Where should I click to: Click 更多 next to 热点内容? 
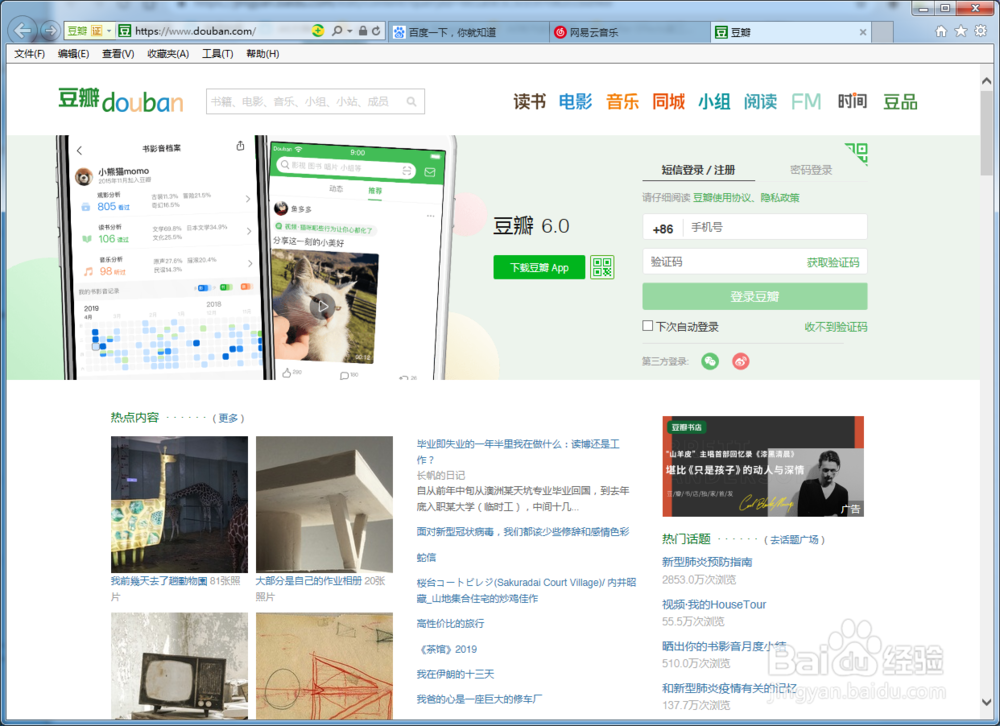(x=228, y=419)
